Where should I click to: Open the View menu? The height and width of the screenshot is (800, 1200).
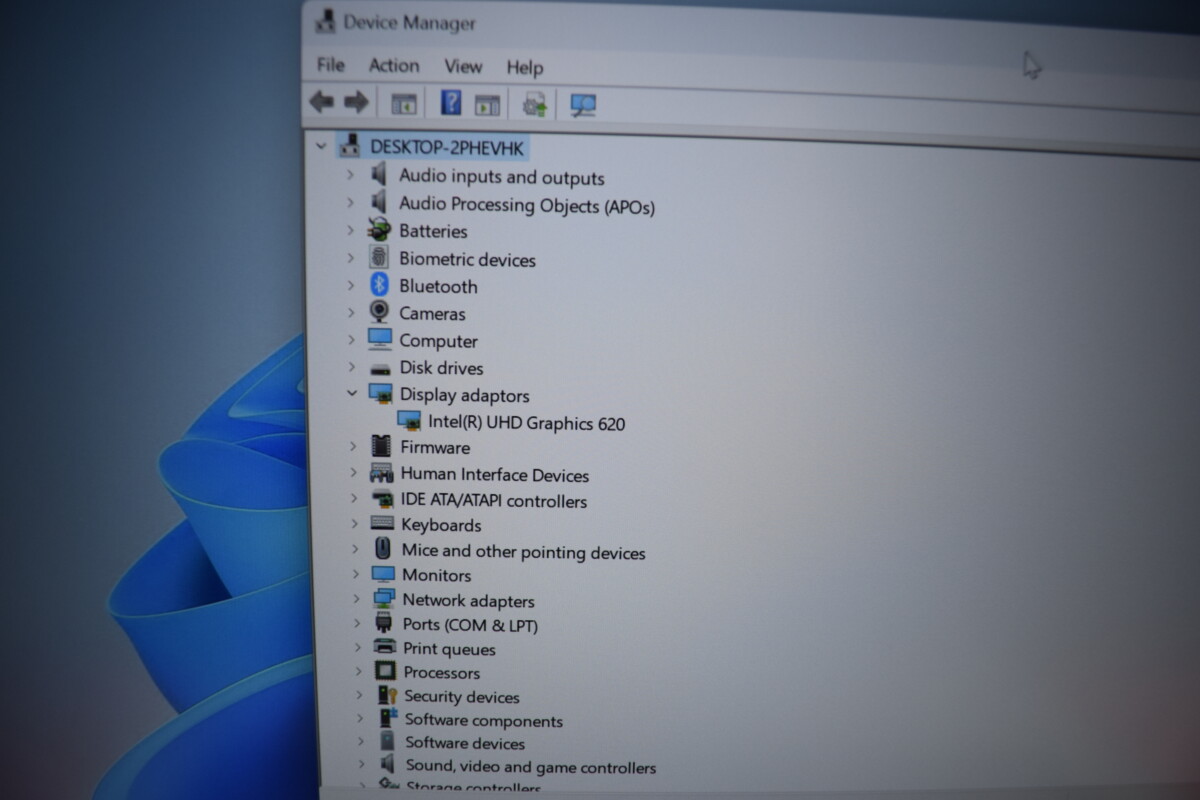[463, 66]
